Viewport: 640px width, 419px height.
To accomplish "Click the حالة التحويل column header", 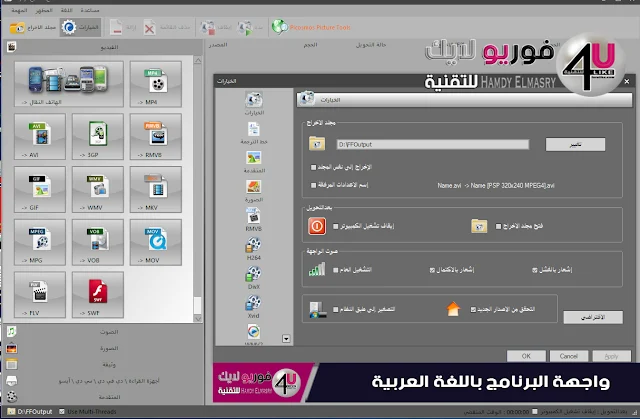I will (371, 45).
